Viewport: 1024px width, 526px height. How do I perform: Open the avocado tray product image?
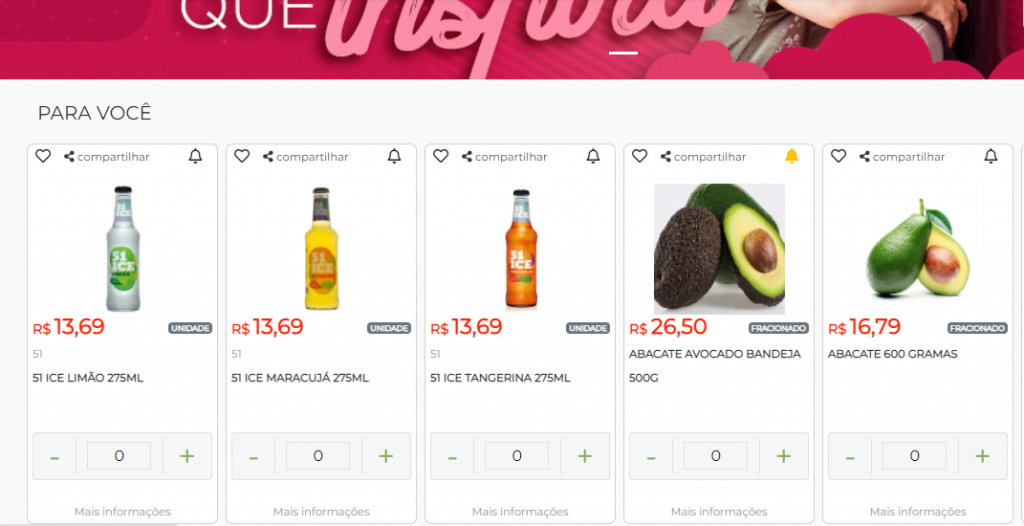coord(719,249)
